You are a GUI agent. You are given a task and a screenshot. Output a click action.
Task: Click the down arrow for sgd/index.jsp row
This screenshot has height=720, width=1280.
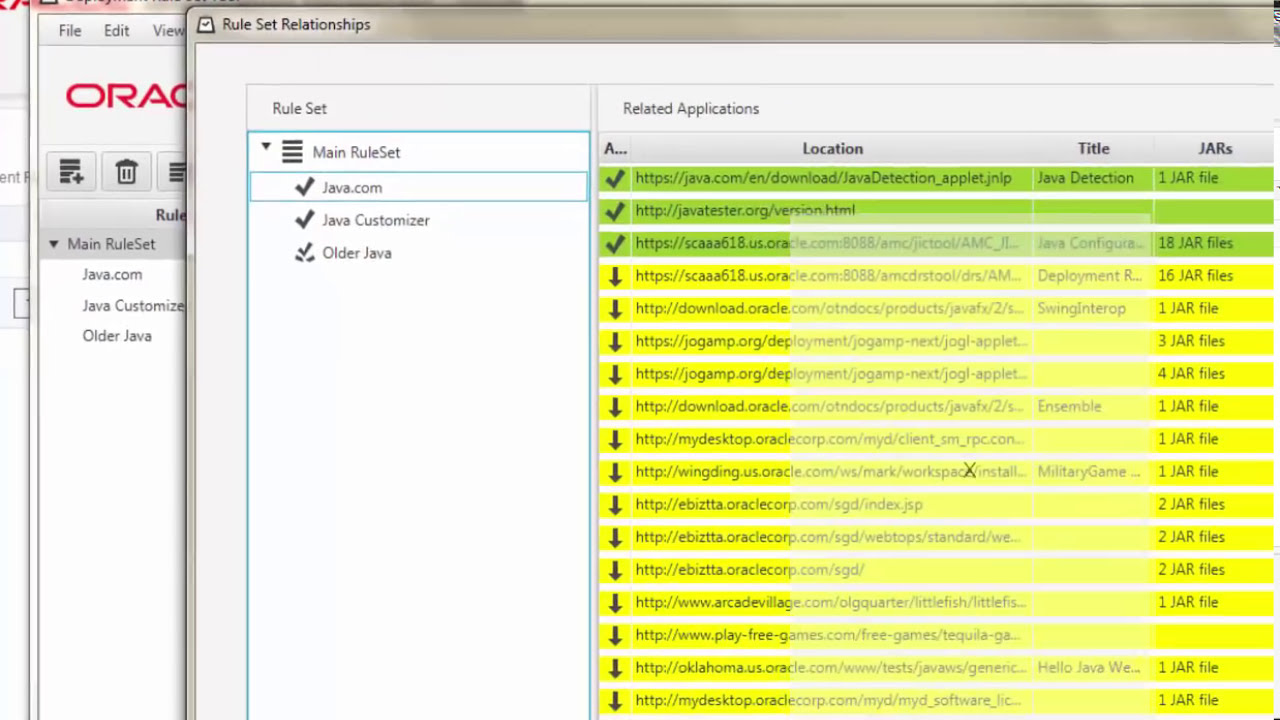point(615,505)
